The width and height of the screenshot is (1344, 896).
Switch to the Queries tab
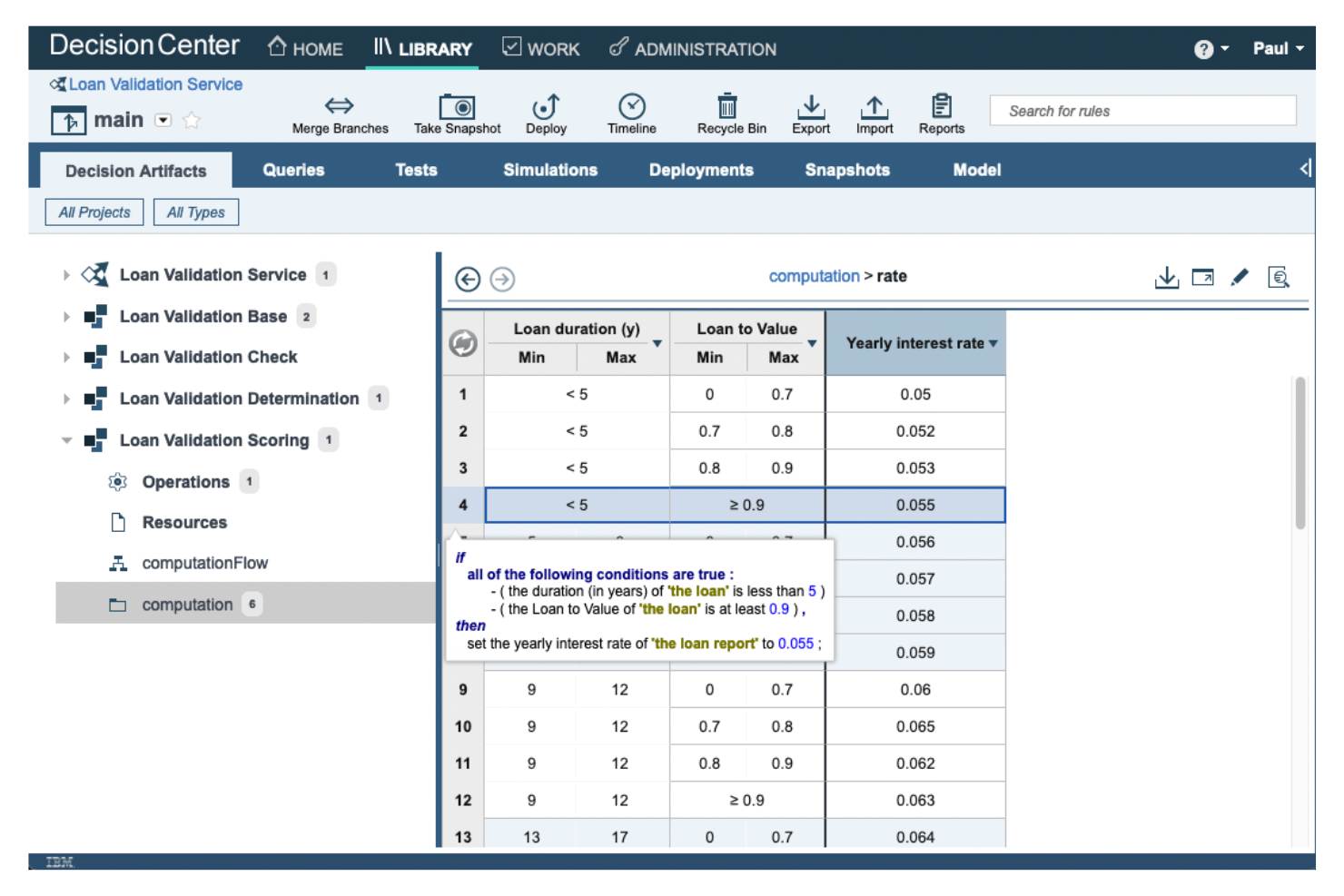pos(293,170)
